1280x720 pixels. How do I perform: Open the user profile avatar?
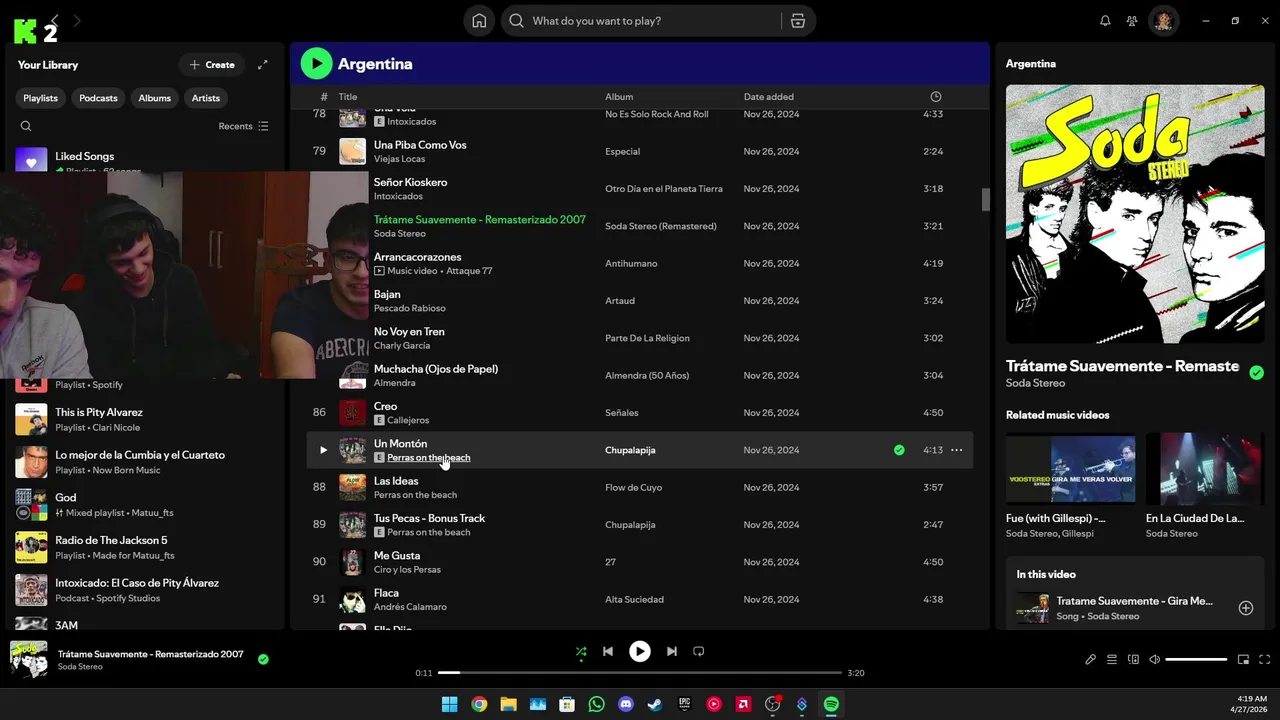(x=1163, y=21)
